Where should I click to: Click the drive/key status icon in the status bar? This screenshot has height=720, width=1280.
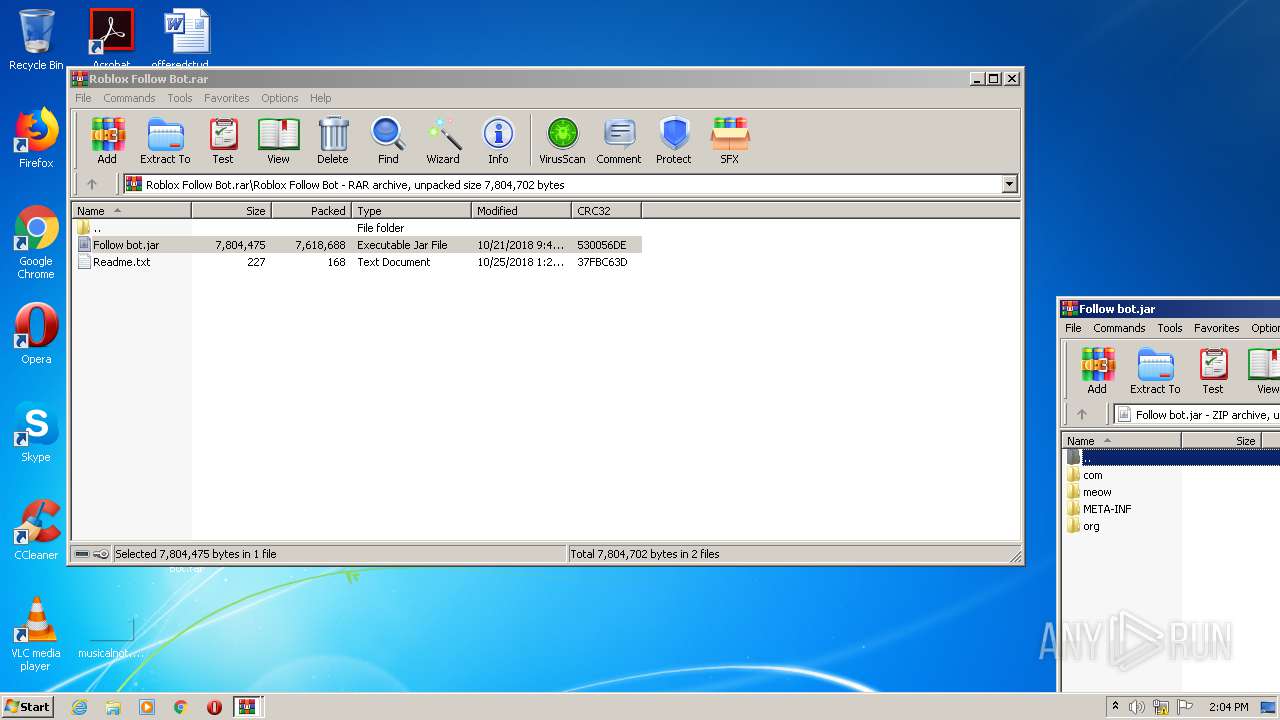(x=92, y=554)
